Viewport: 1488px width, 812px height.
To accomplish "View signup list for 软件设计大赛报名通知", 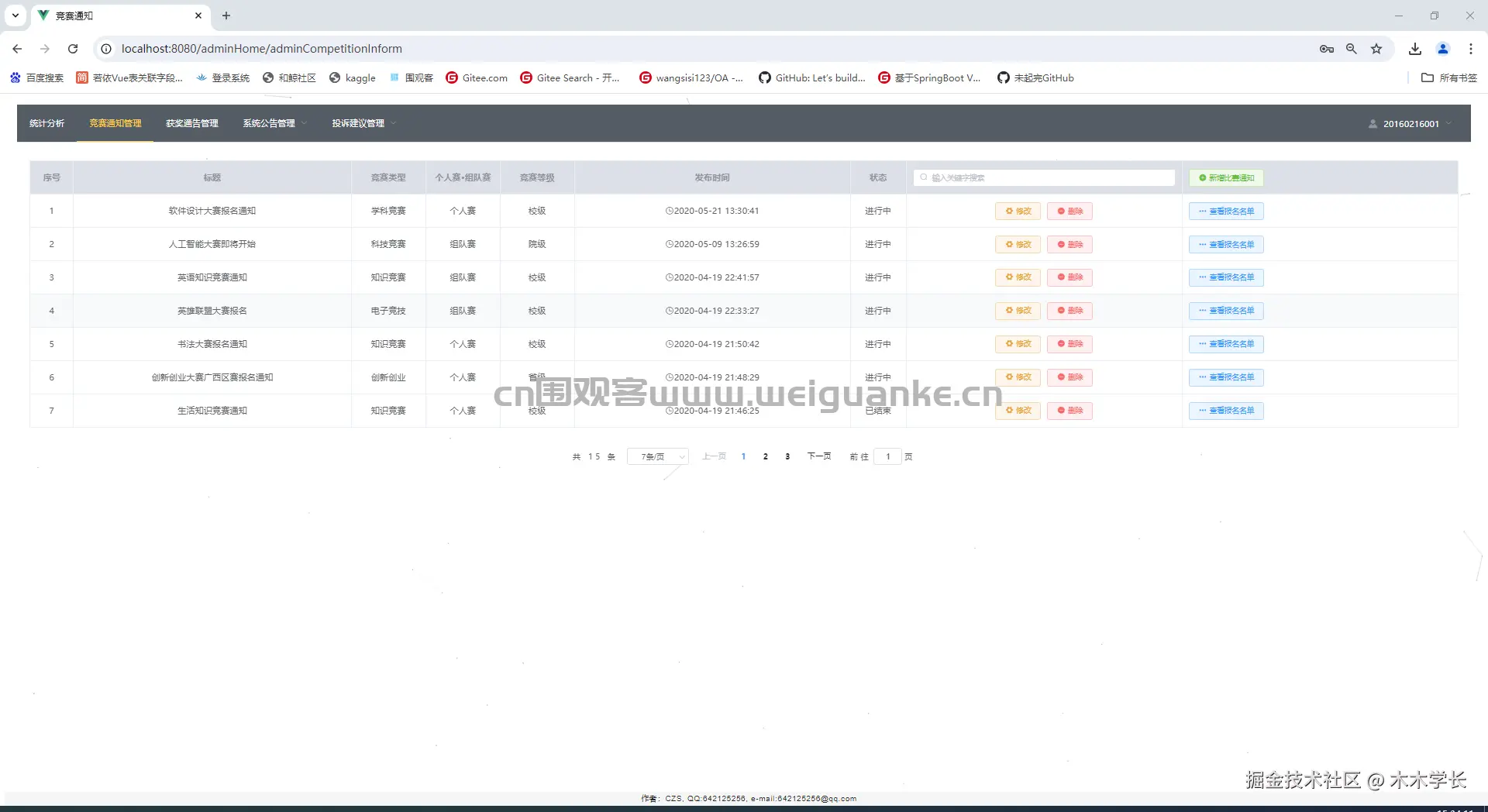I will (x=1226, y=211).
